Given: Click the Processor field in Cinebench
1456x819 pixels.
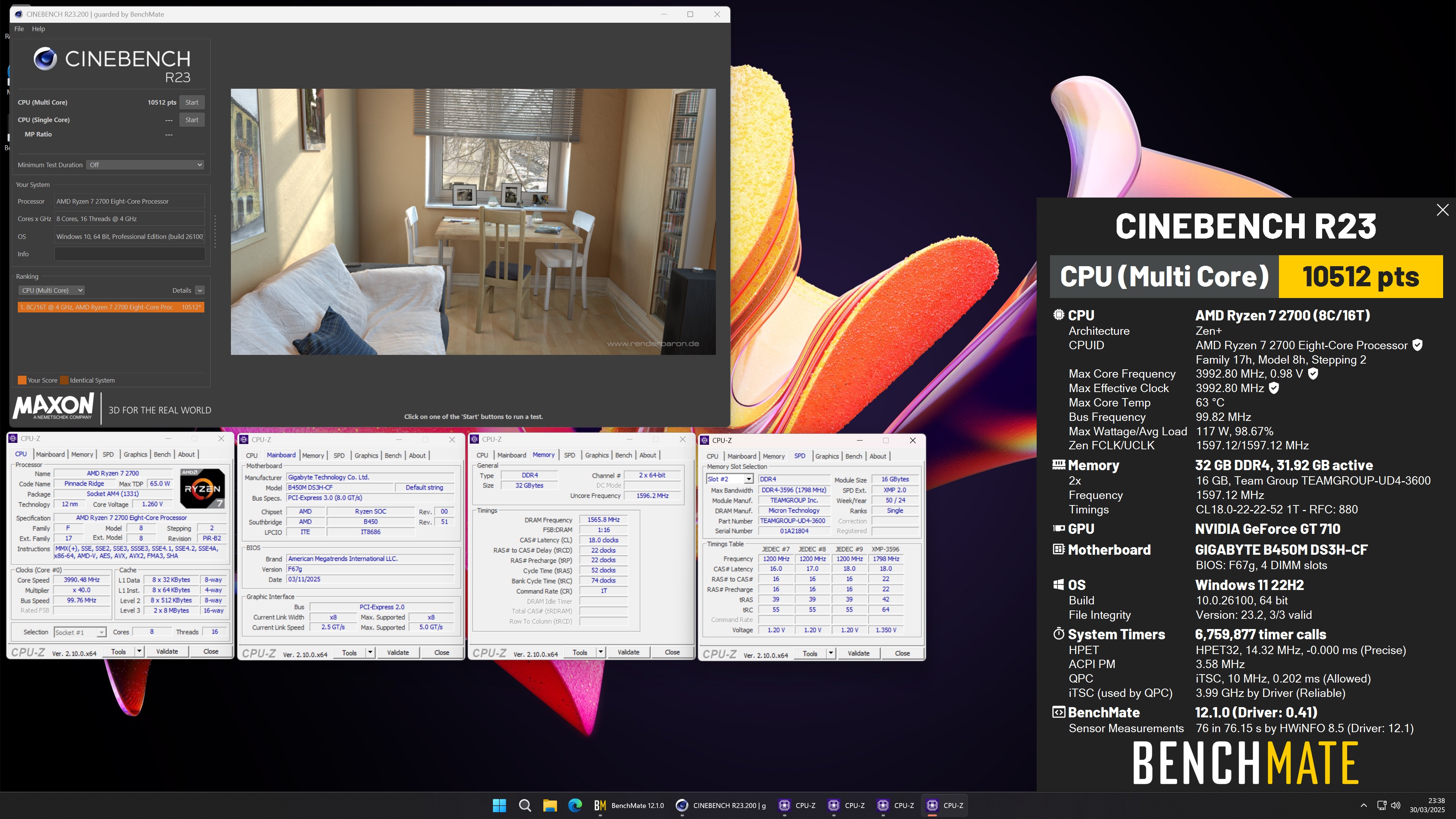Looking at the screenshot, I should tap(129, 201).
